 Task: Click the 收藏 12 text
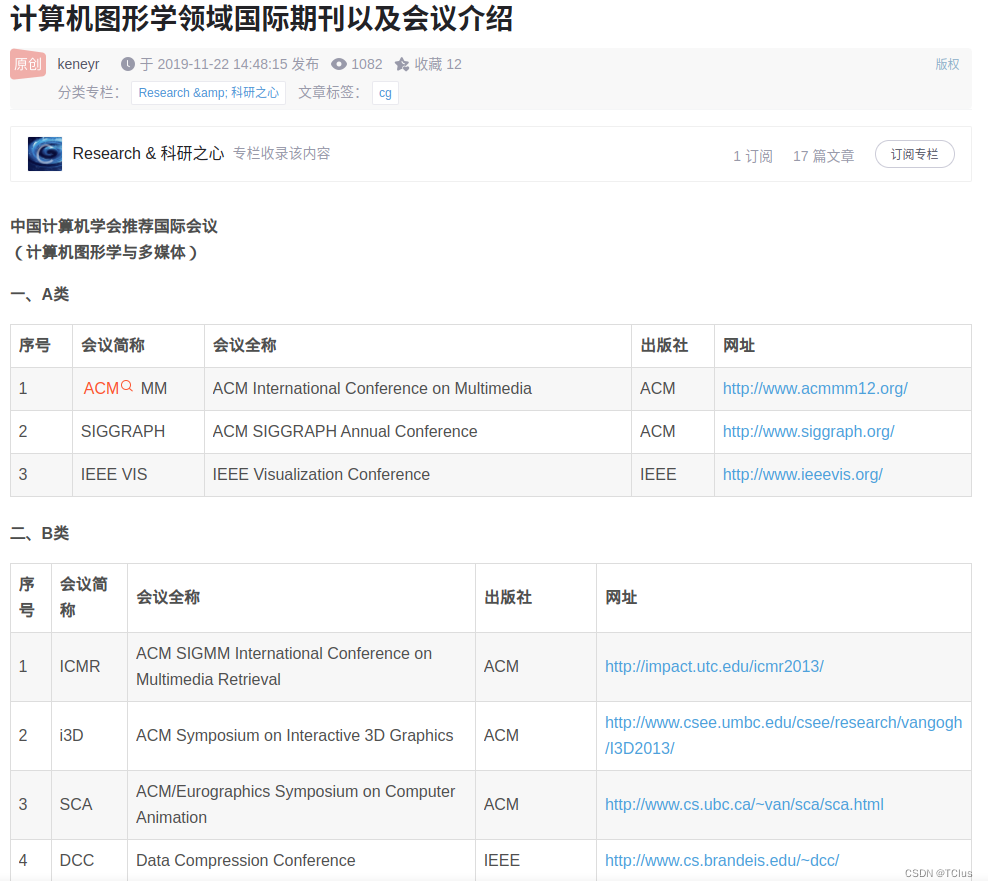(438, 64)
